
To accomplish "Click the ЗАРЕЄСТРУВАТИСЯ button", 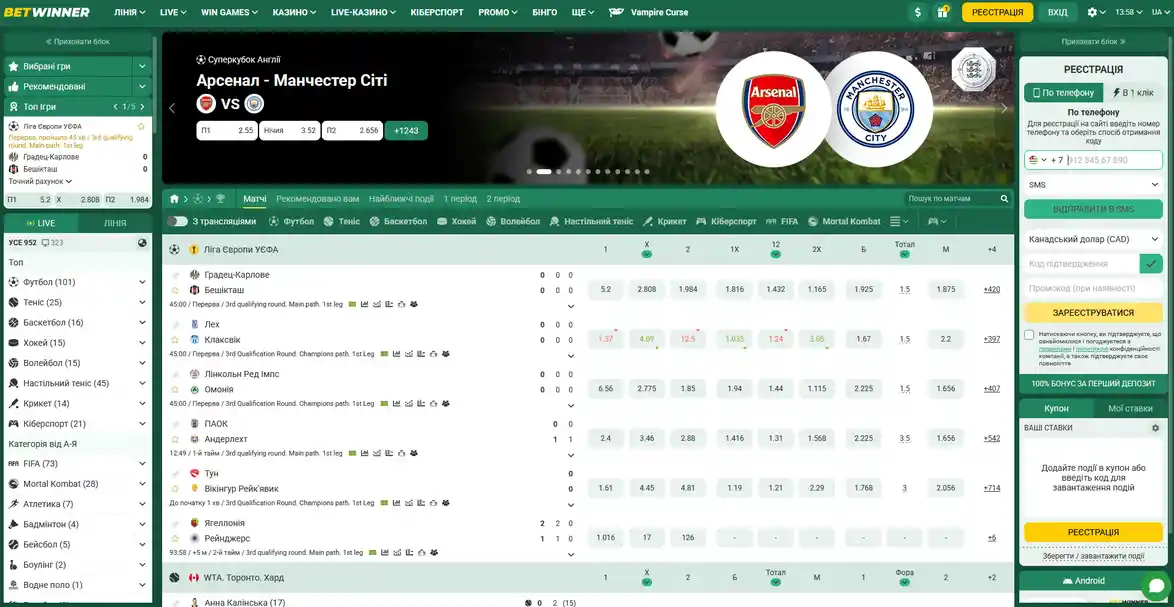I will pyautogui.click(x=1093, y=313).
